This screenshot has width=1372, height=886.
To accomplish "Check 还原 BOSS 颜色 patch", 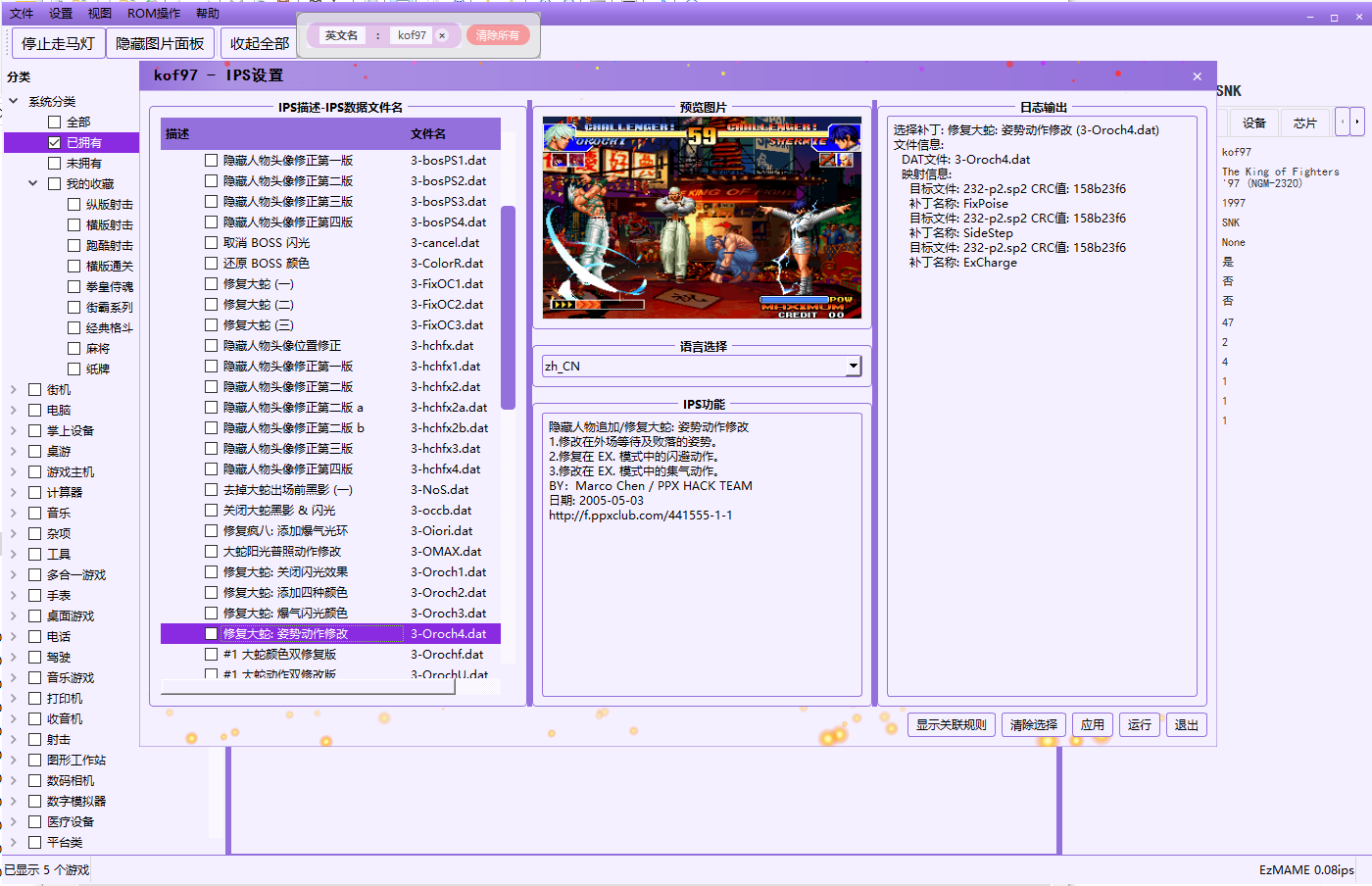I will [211, 263].
